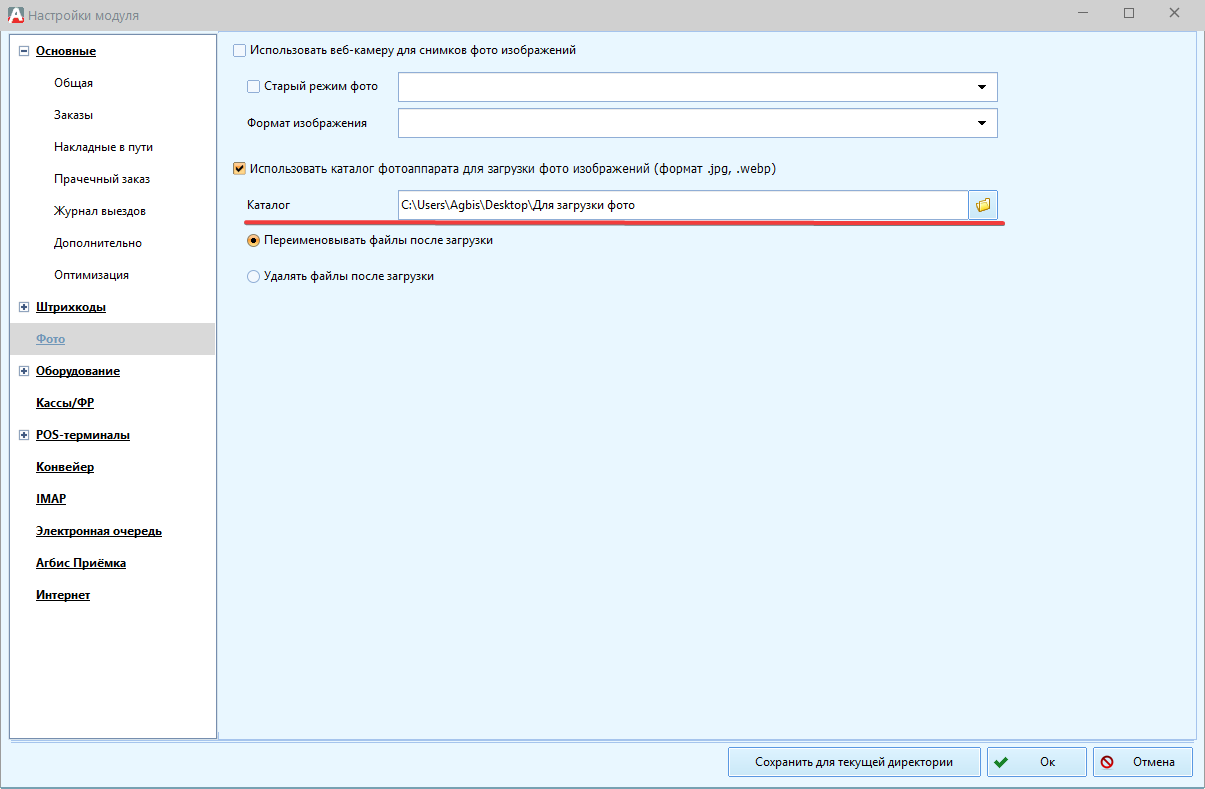Open Старый режим фото dropdown list

pyautogui.click(x=982, y=87)
